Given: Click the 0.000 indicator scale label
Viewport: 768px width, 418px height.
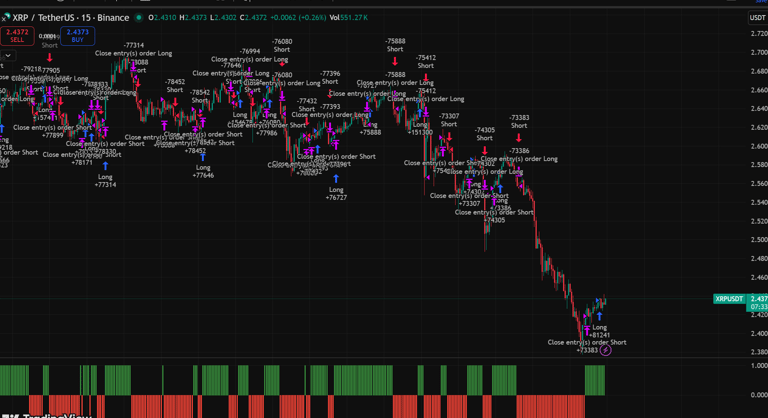Looking at the screenshot, I should tap(759, 394).
